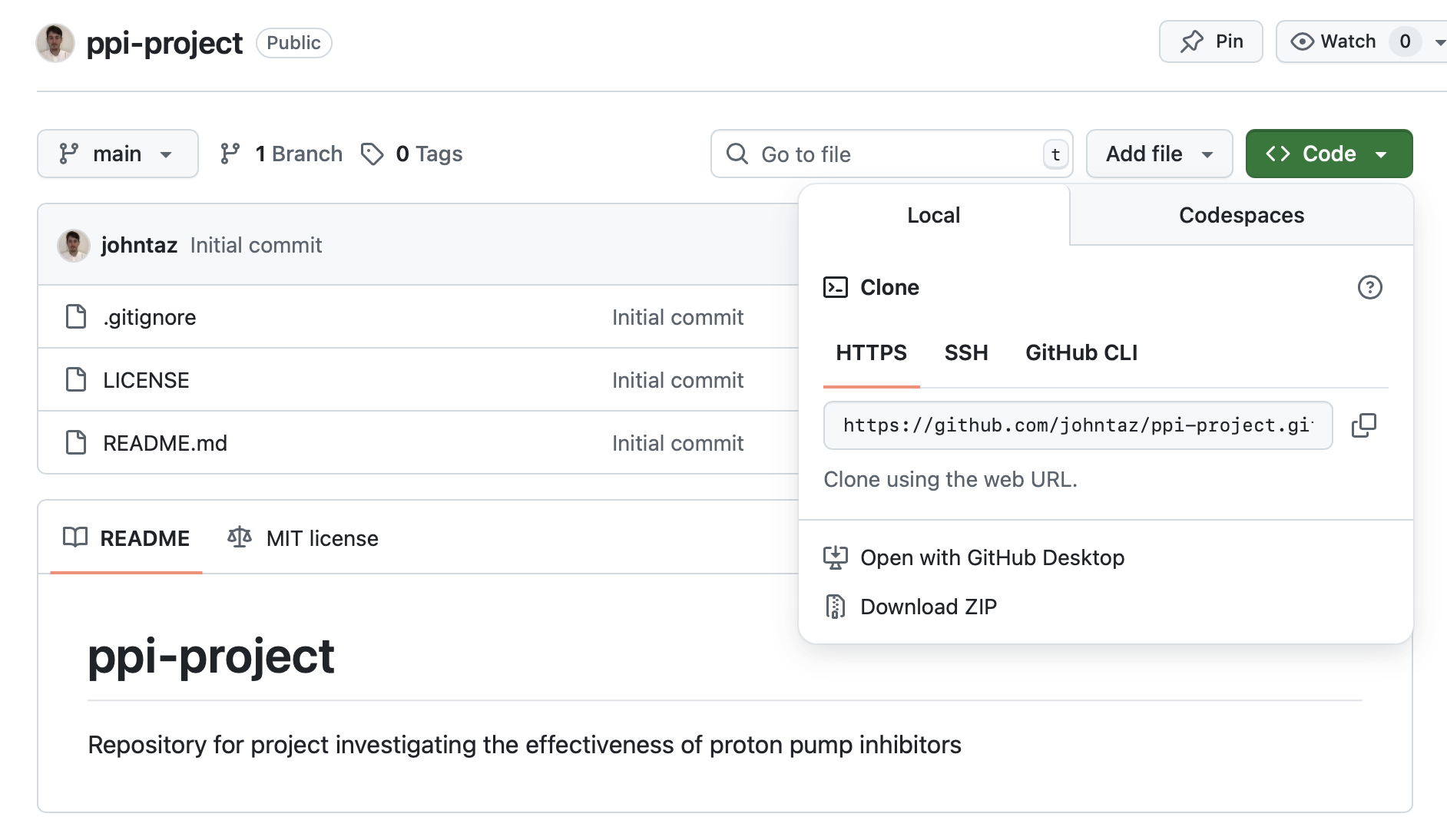Click the tags icon next to 0 Tags
The image size is (1447, 840).
click(373, 154)
